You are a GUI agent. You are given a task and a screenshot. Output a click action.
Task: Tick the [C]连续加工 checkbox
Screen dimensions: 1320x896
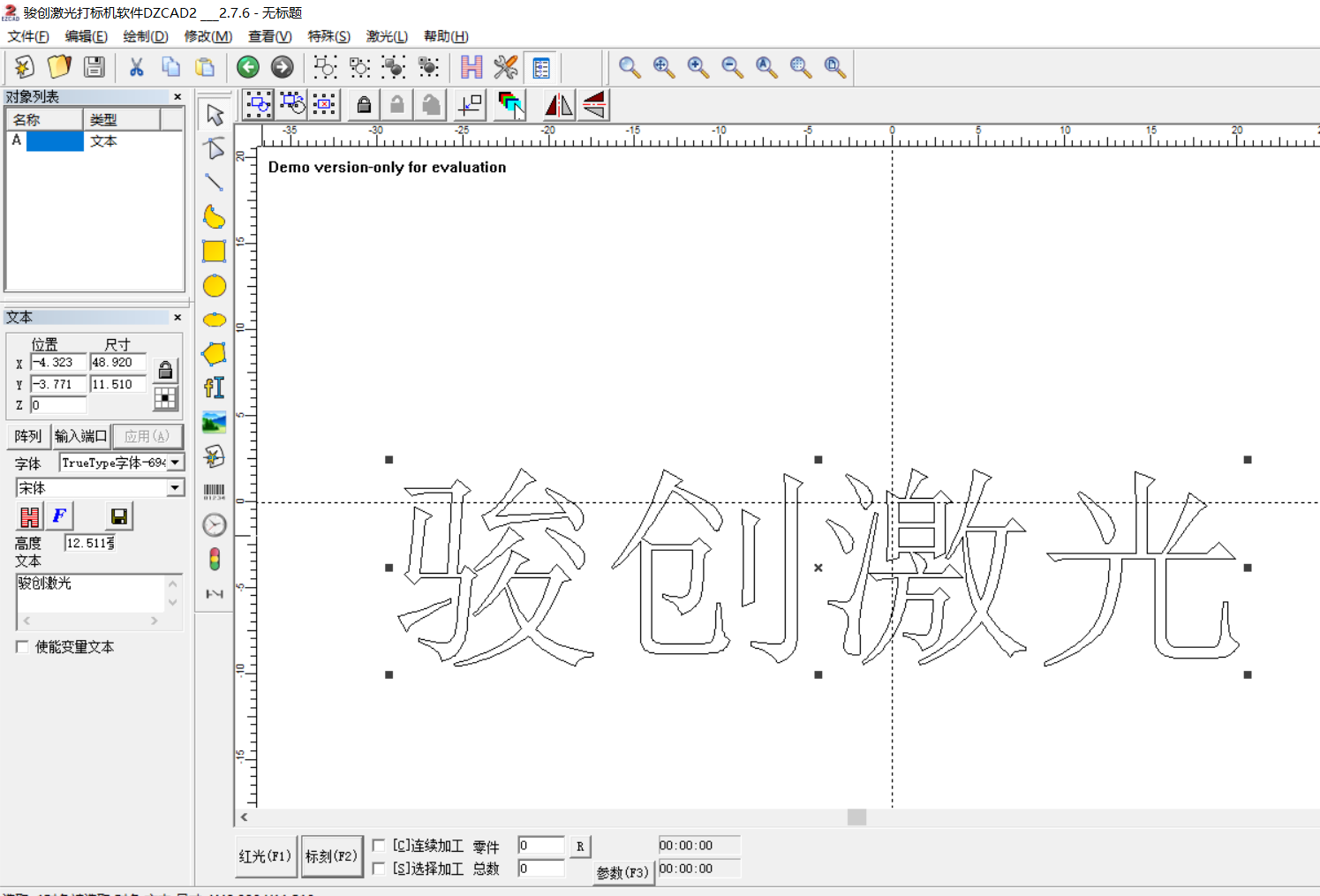pos(379,846)
